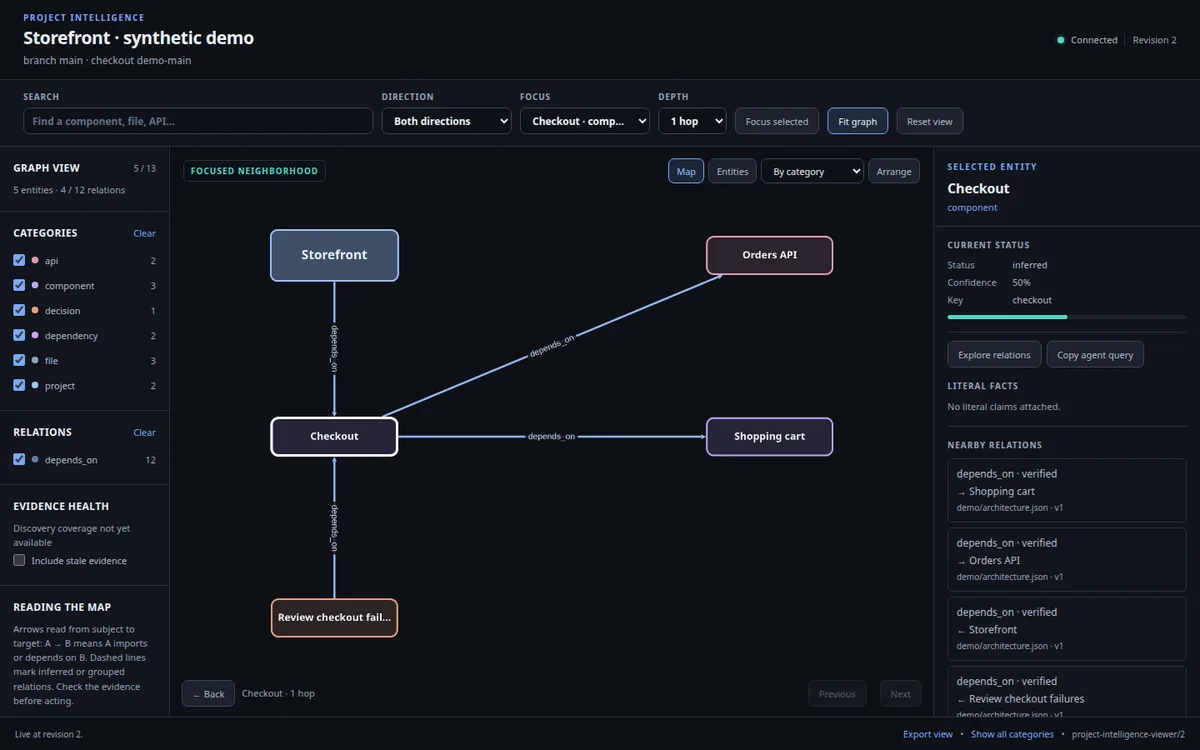
Task: Open the By category grouping dropdown
Action: 812,172
